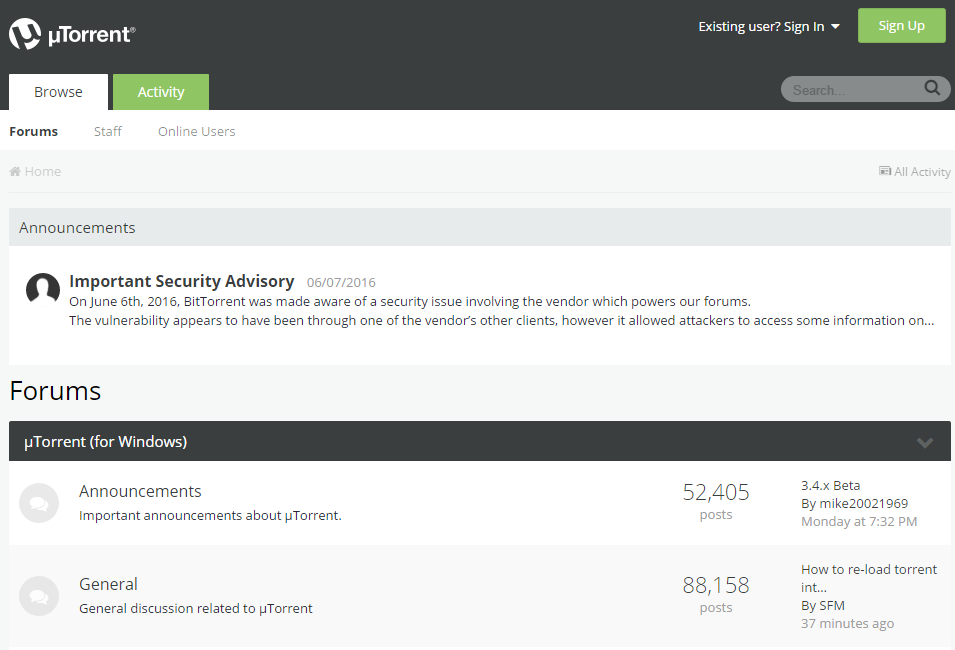Select the Browse tab
Screen dimensions: 955x650
pos(58,92)
